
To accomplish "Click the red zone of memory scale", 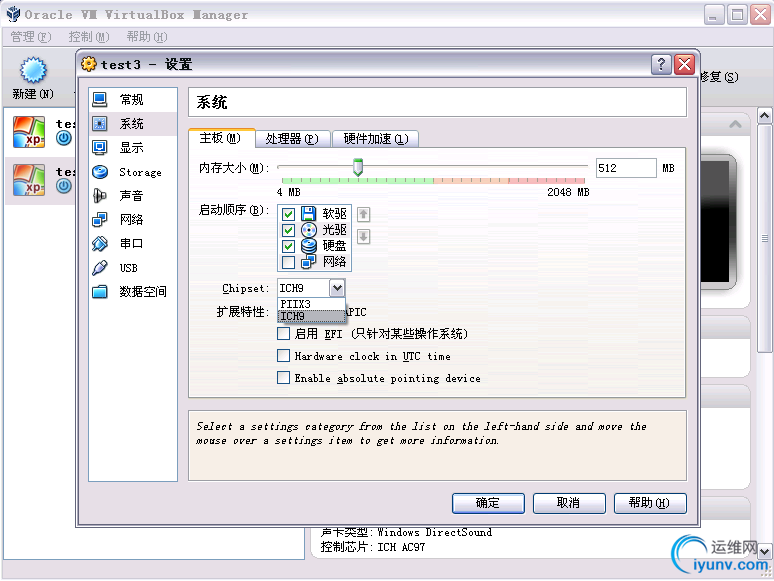I will 546,181.
